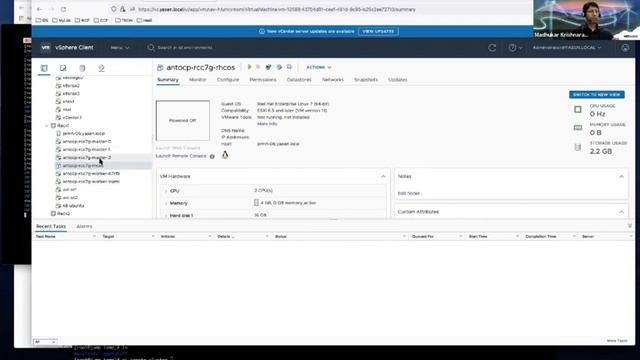Switch to the Updates tab
Image resolution: width=640 pixels, height=360 pixels.
[398, 80]
